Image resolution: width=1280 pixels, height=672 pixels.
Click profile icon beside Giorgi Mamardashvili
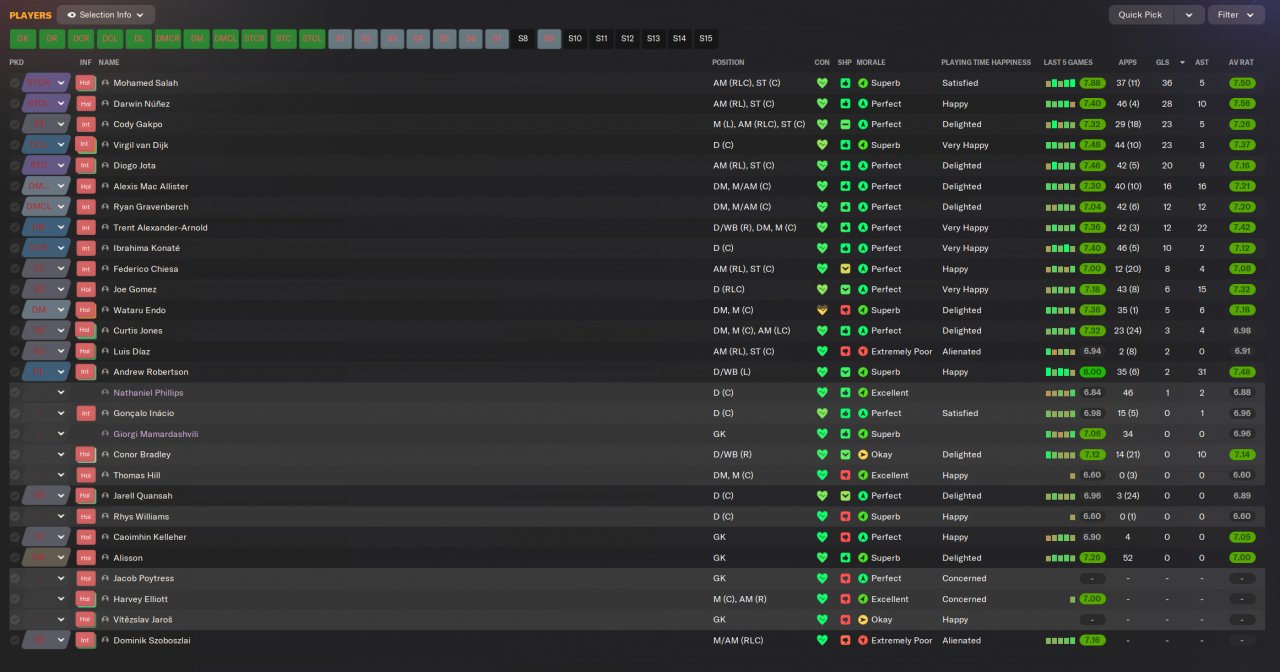pyautogui.click(x=105, y=434)
